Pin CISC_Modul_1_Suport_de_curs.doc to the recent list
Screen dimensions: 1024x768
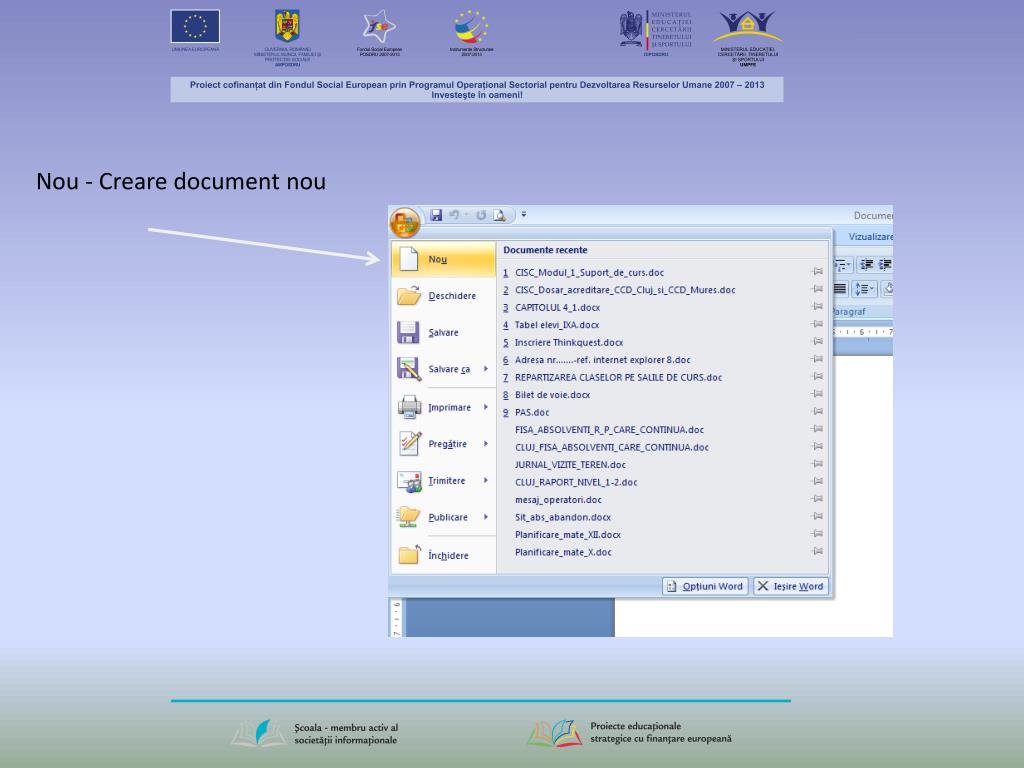(x=817, y=272)
